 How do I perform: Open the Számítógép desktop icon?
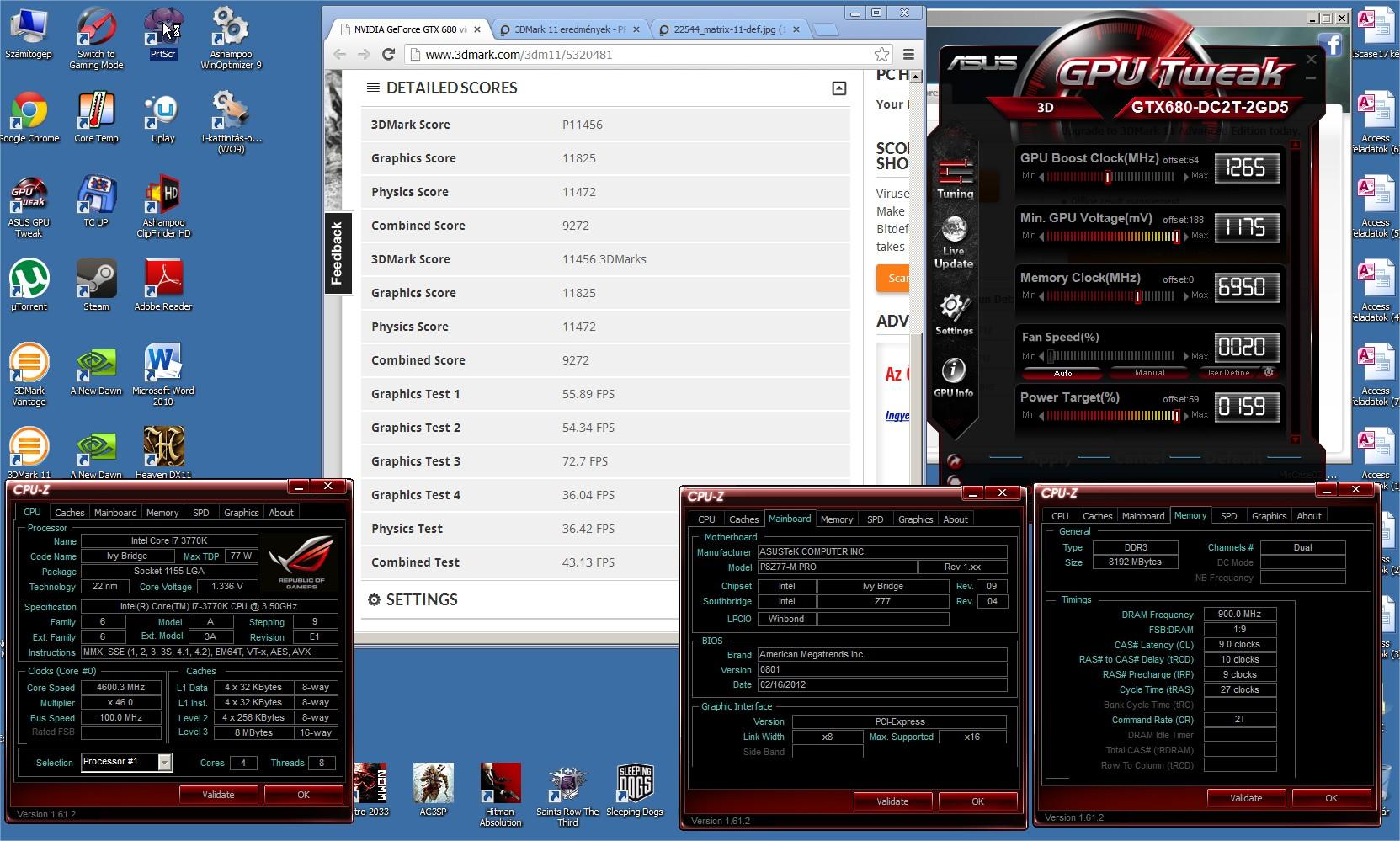tap(29, 34)
